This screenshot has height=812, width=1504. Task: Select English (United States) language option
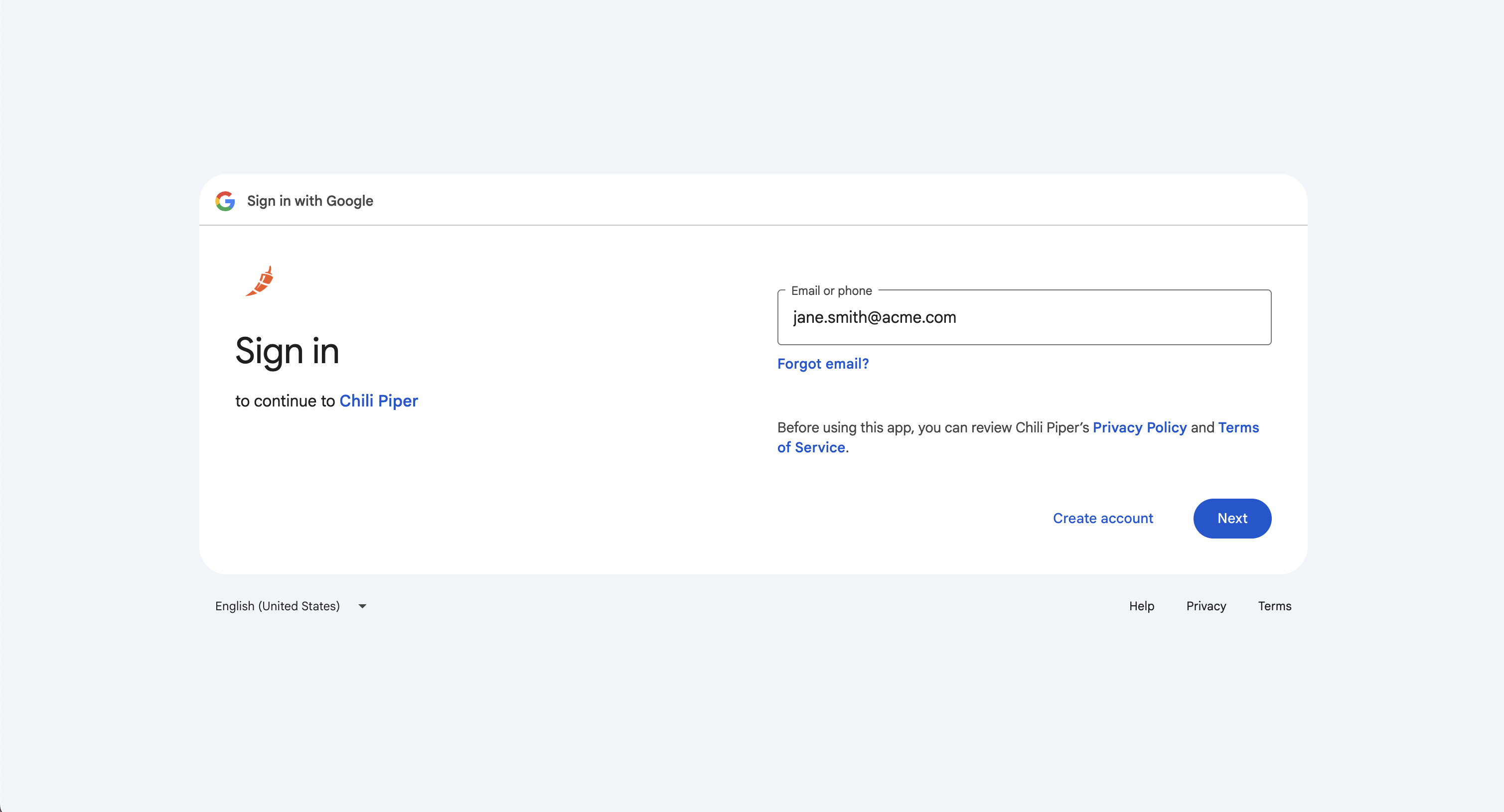click(278, 606)
